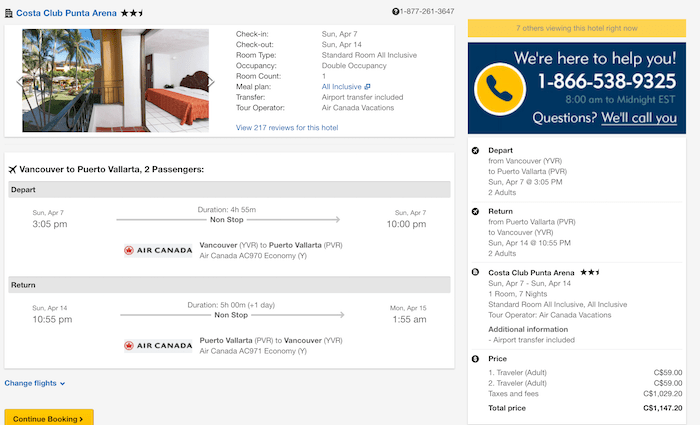The image size is (700, 425).
Task: Click Air Canada logo for return flight
Action: tap(158, 346)
